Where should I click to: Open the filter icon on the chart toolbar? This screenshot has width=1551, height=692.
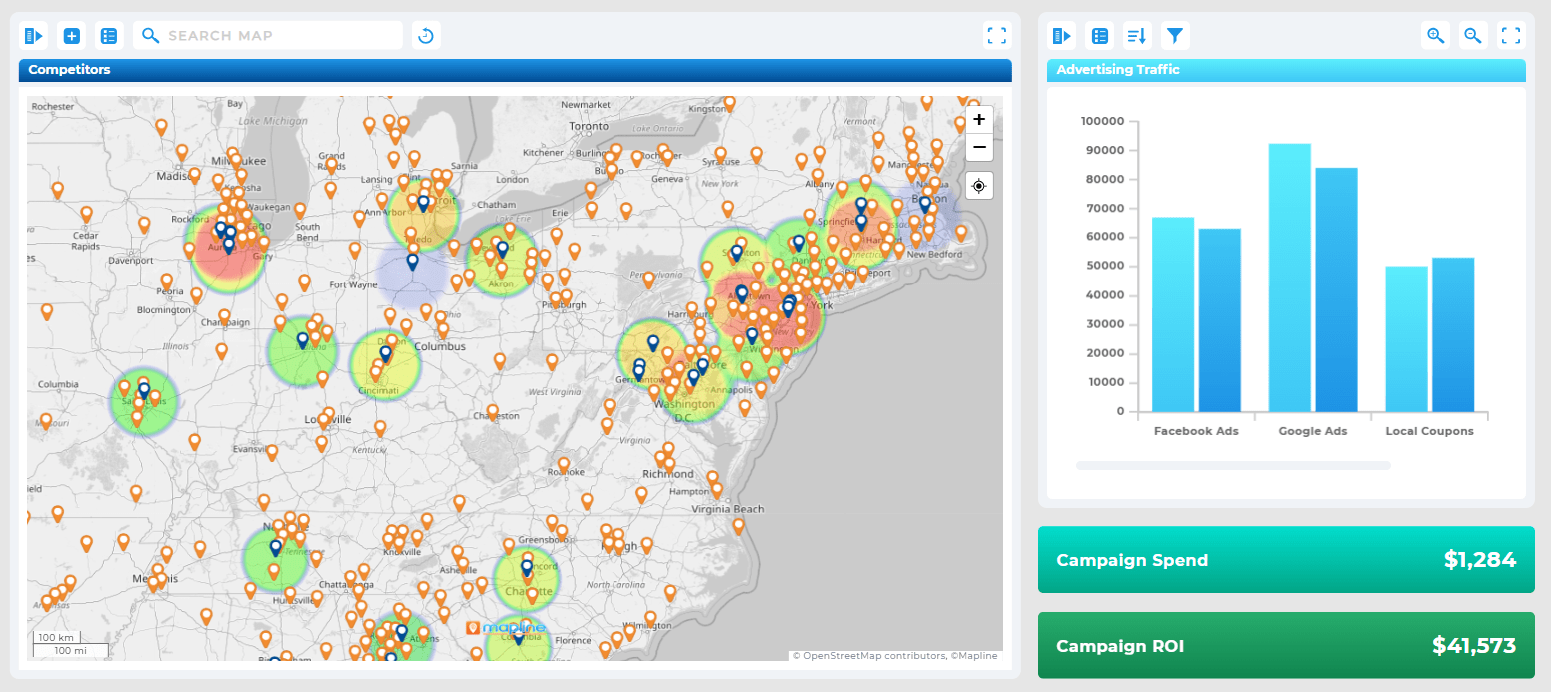coord(1175,35)
